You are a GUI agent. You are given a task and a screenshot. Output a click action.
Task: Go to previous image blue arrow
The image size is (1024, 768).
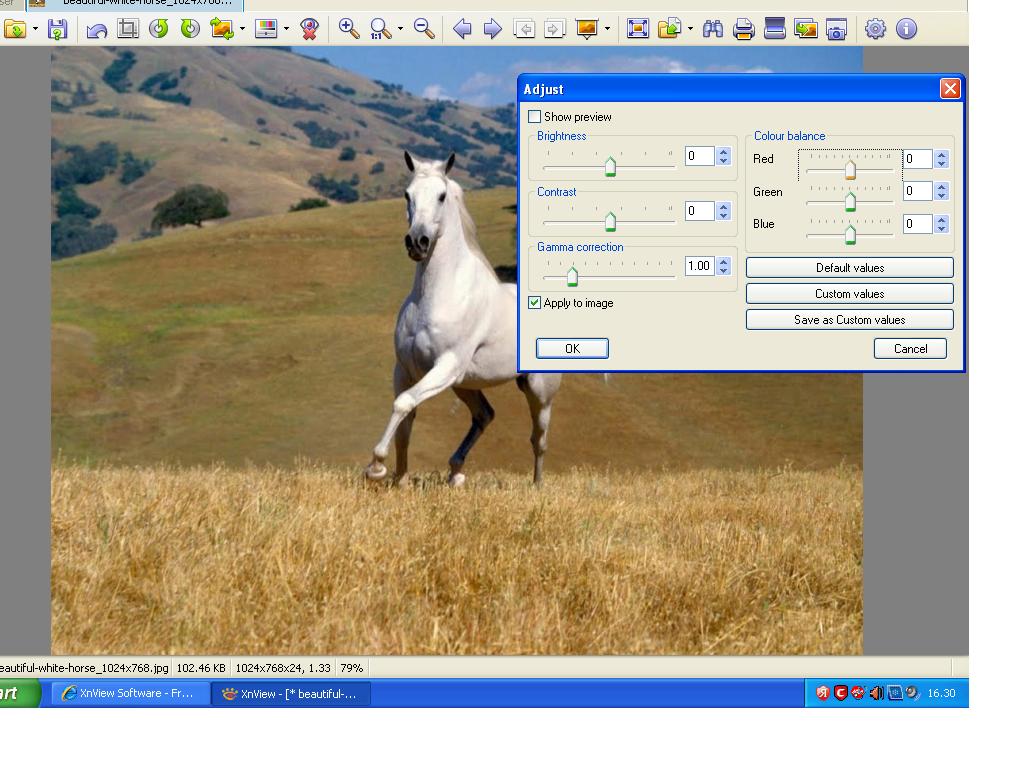coord(462,29)
